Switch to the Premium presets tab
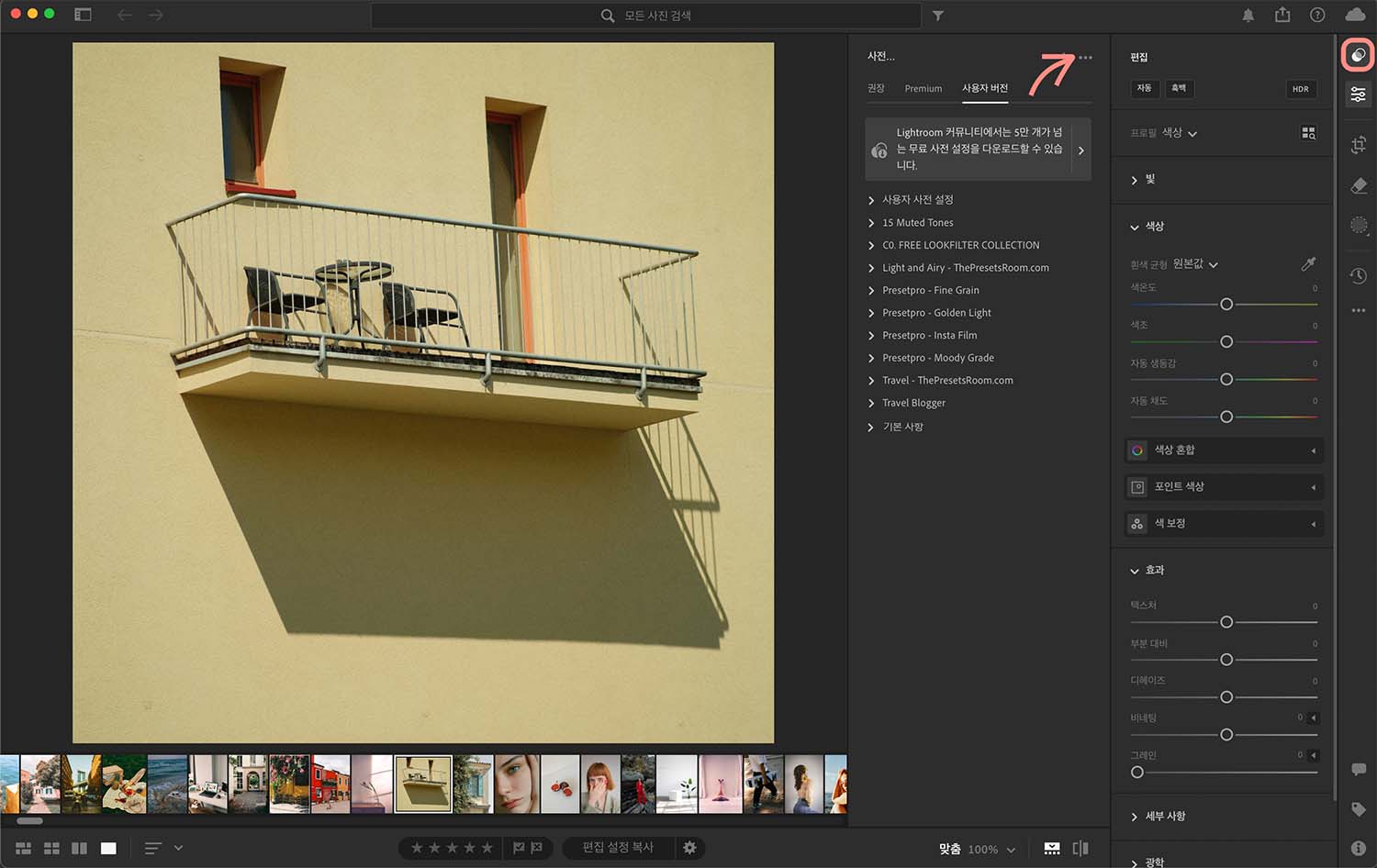The width and height of the screenshot is (1377, 868). pos(923,88)
